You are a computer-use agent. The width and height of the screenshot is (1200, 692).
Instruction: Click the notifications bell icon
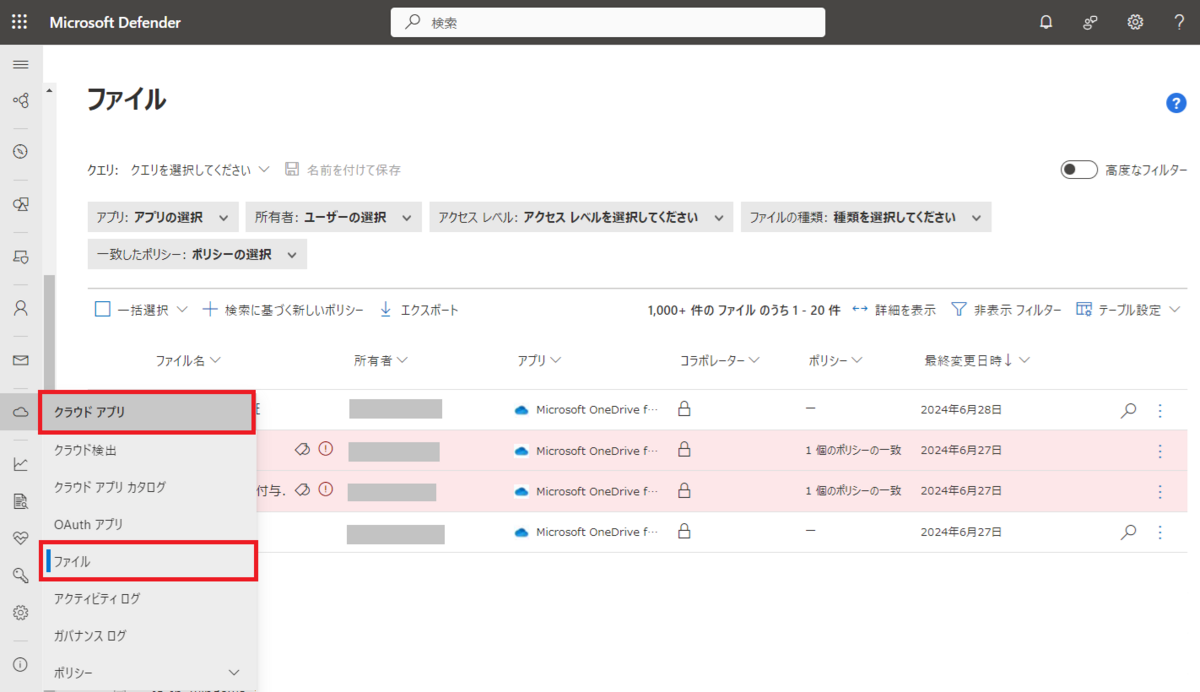1046,22
